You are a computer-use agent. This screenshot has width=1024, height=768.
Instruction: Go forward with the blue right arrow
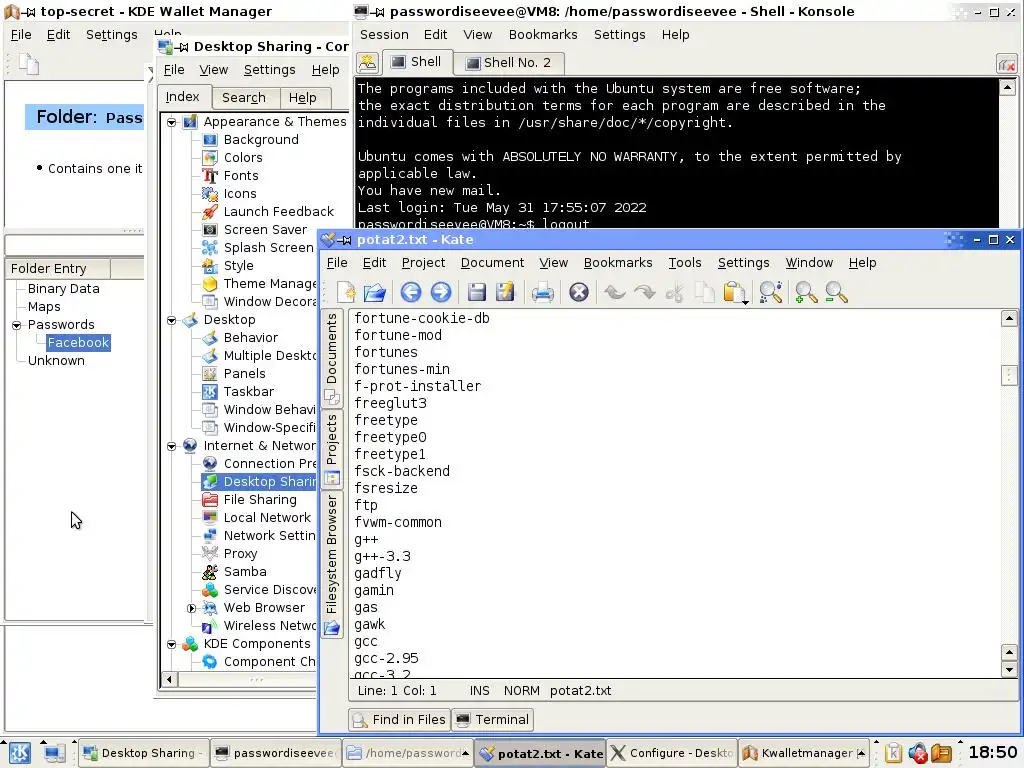click(x=441, y=293)
